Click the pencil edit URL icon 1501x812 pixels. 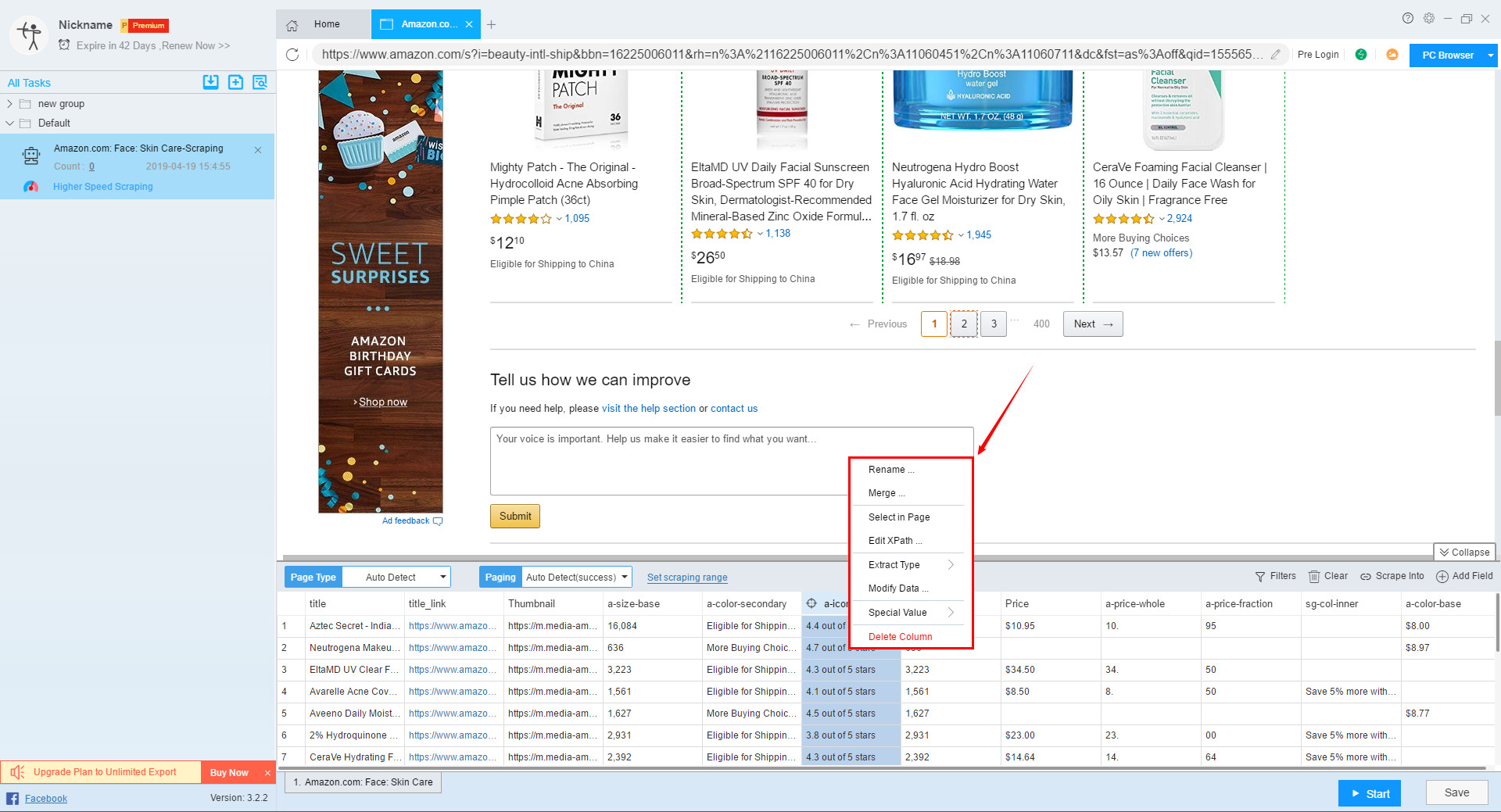pyautogui.click(x=1275, y=54)
